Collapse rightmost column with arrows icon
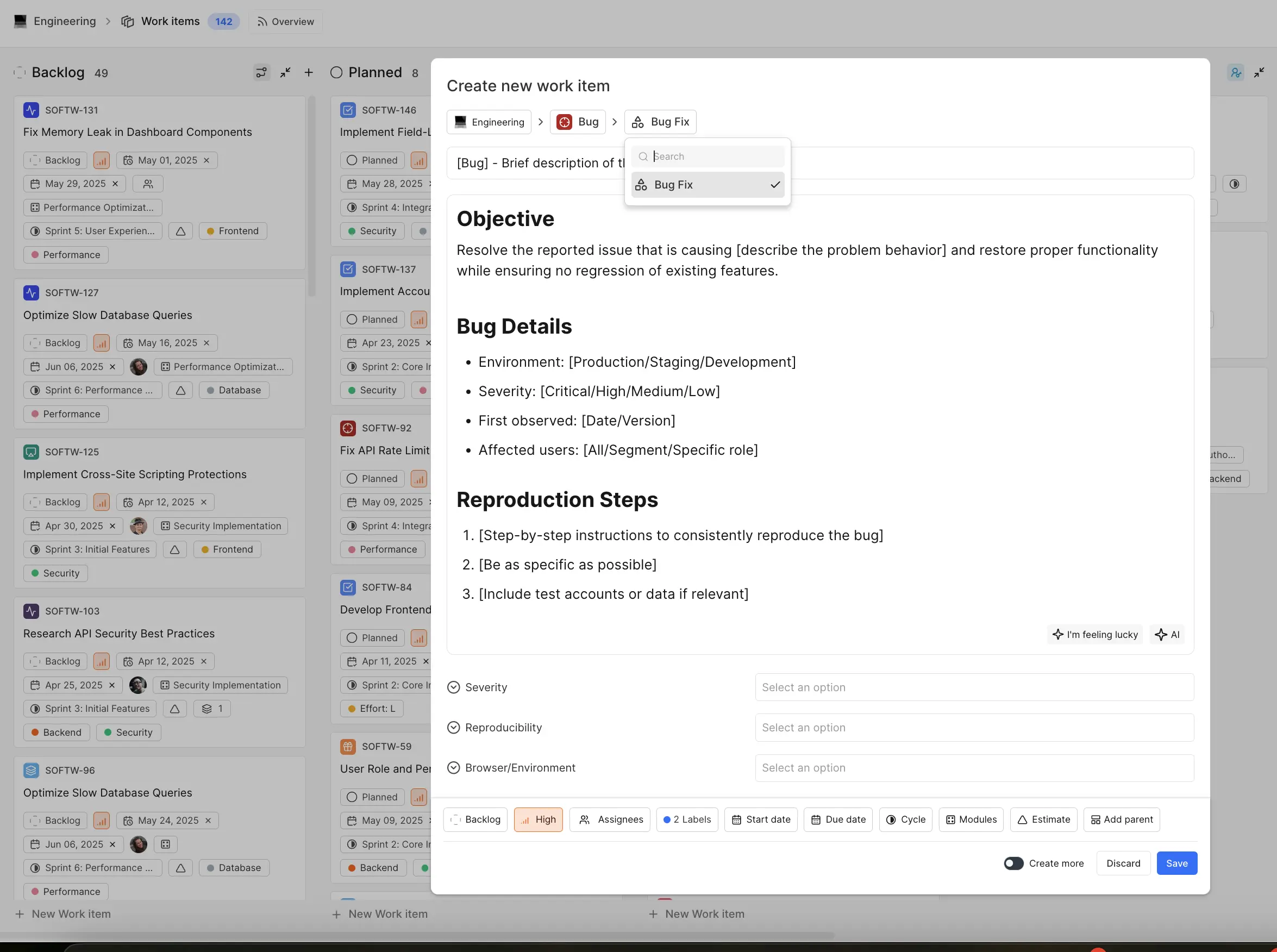Image resolution: width=1277 pixels, height=952 pixels. [x=1259, y=72]
